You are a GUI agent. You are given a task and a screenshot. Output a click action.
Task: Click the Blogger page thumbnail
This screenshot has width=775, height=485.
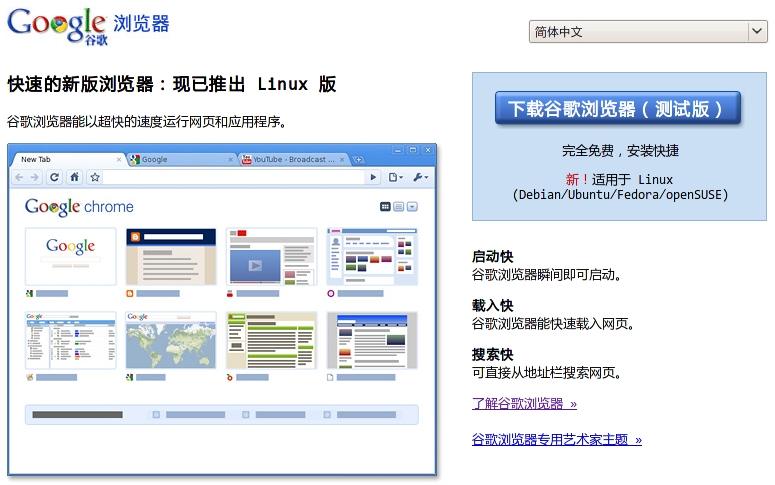(171, 256)
